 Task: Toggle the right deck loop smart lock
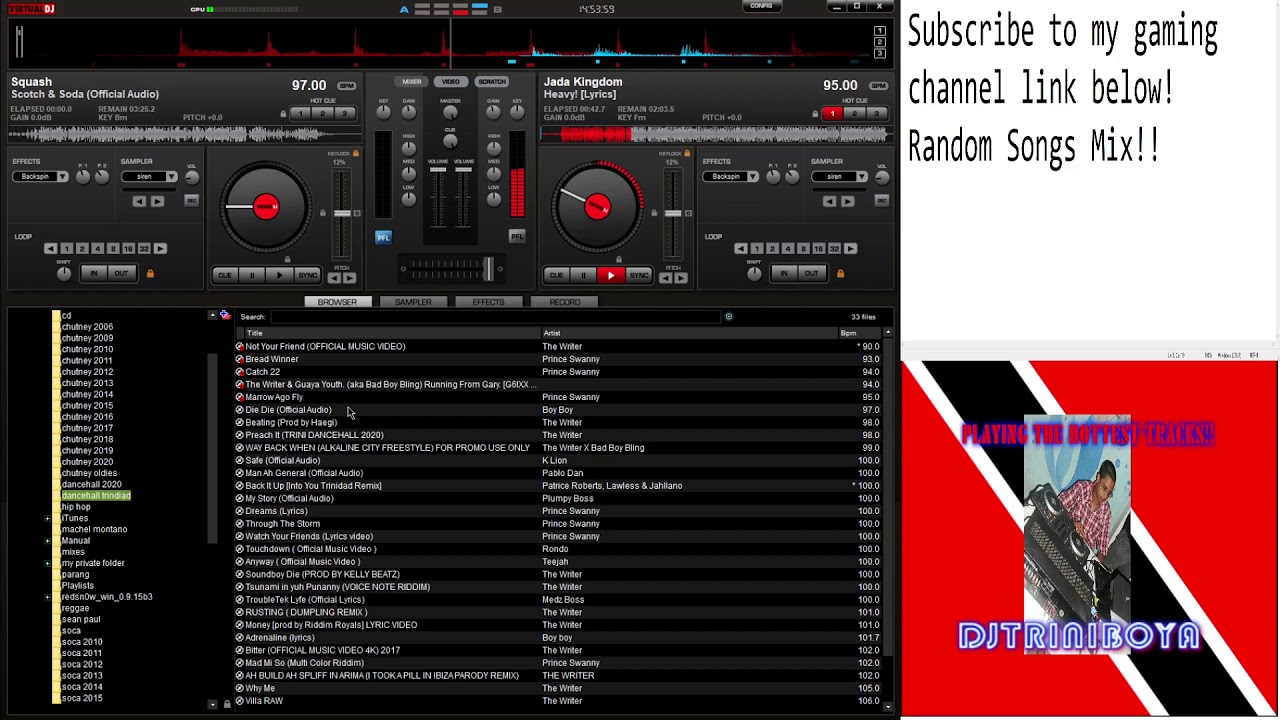[x=840, y=273]
